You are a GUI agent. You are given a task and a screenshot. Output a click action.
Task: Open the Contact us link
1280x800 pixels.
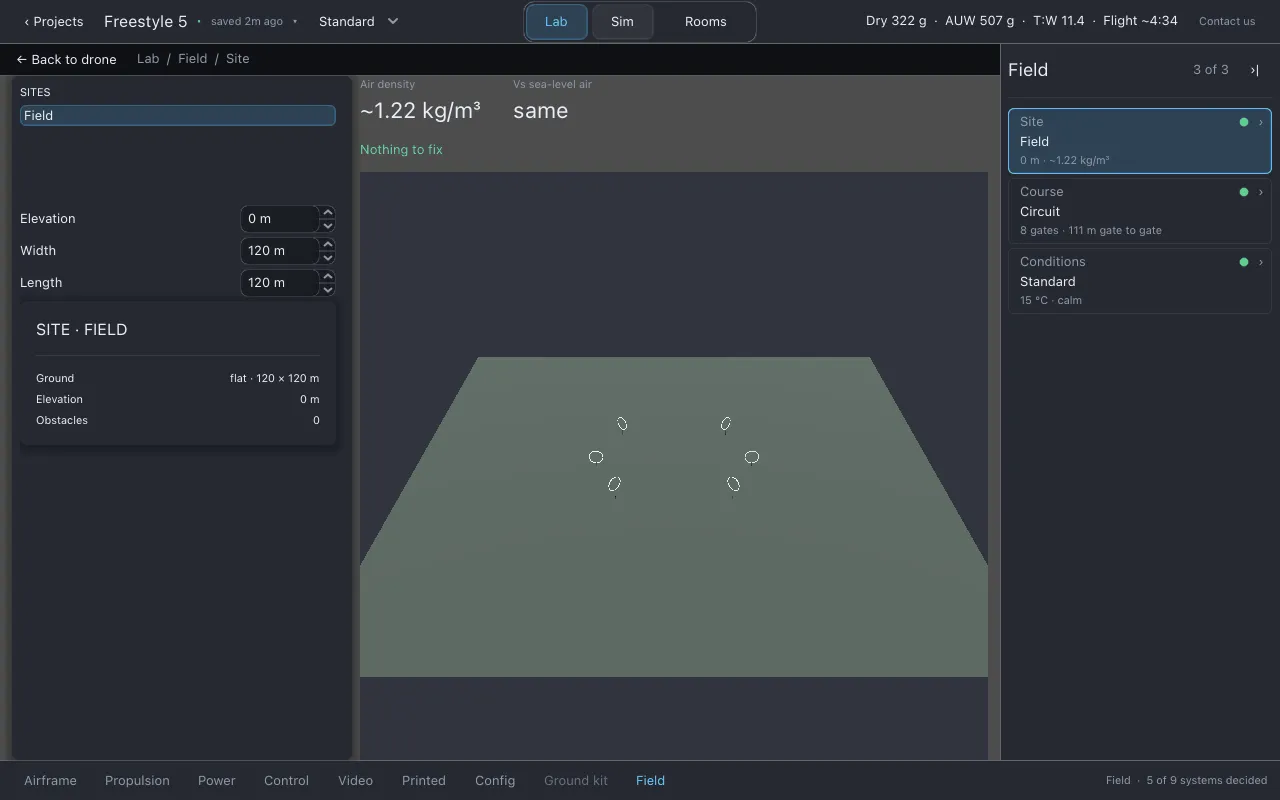point(1227,21)
